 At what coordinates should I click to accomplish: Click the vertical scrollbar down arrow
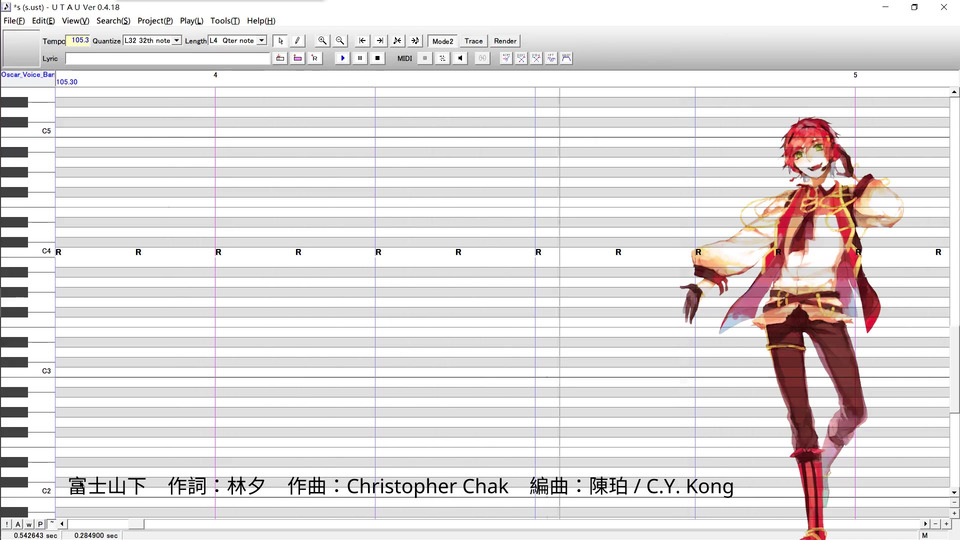(x=954, y=492)
